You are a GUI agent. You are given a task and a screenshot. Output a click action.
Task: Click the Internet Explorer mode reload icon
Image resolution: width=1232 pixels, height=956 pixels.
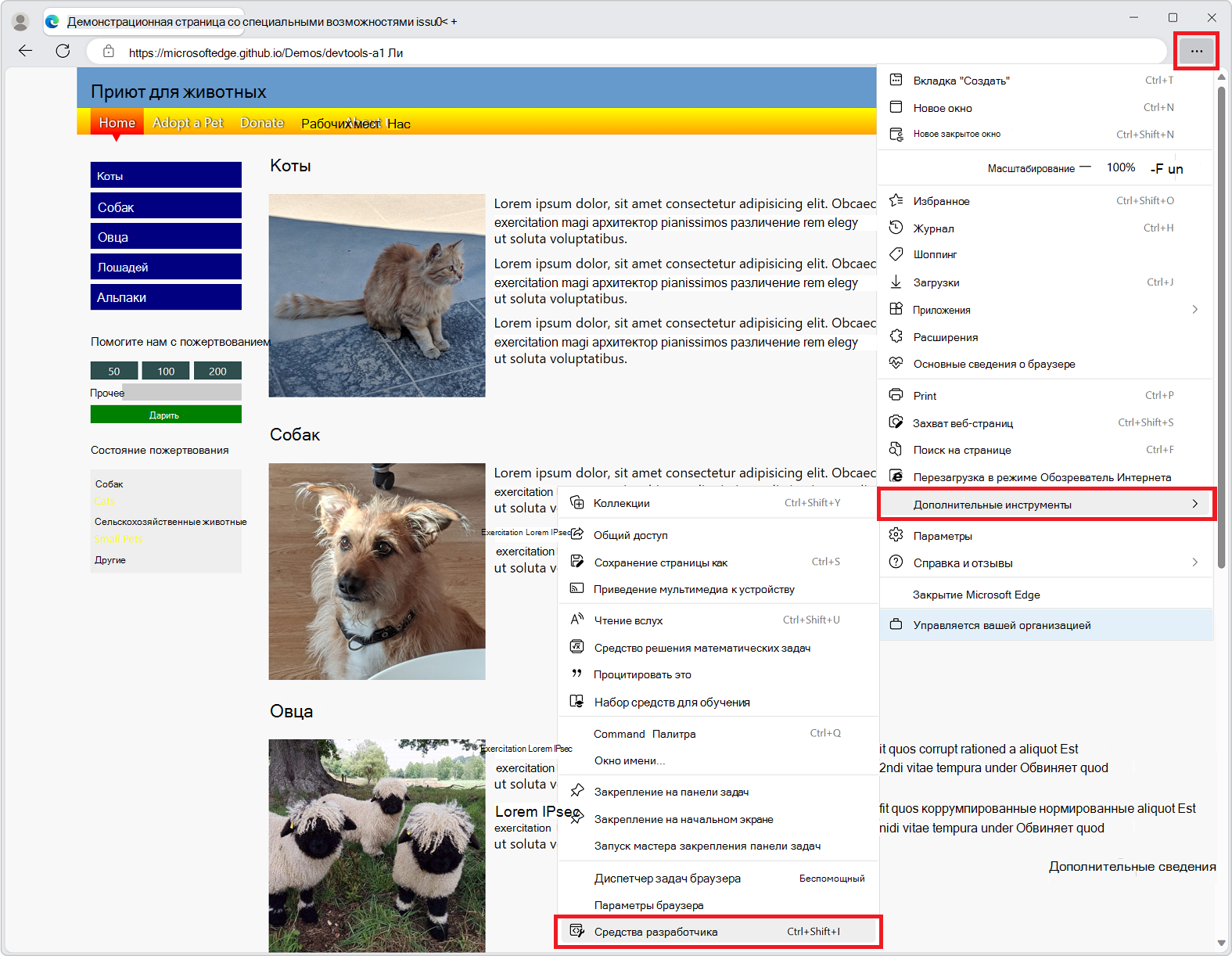[x=896, y=476]
